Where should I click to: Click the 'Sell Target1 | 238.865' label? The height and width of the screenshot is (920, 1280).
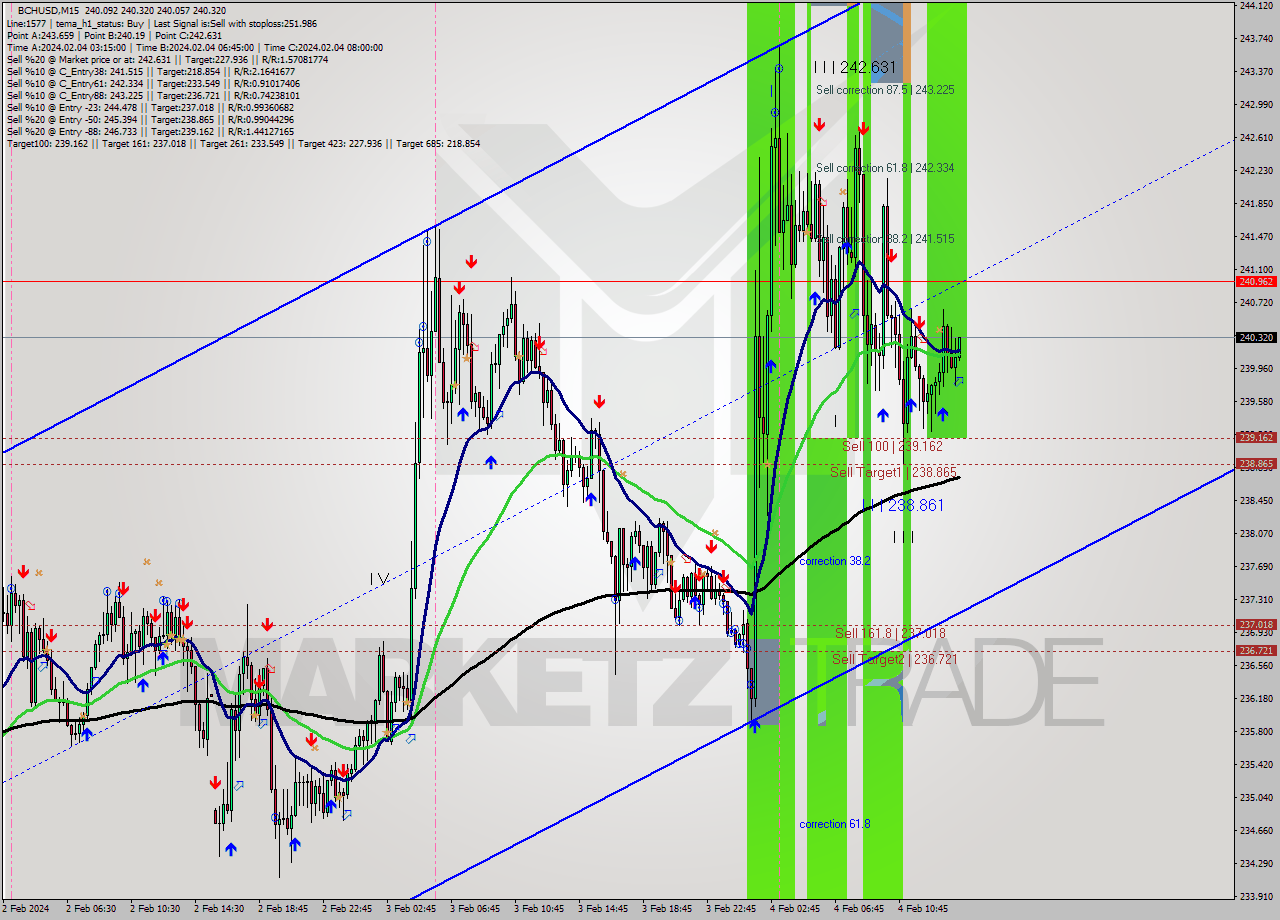point(892,472)
